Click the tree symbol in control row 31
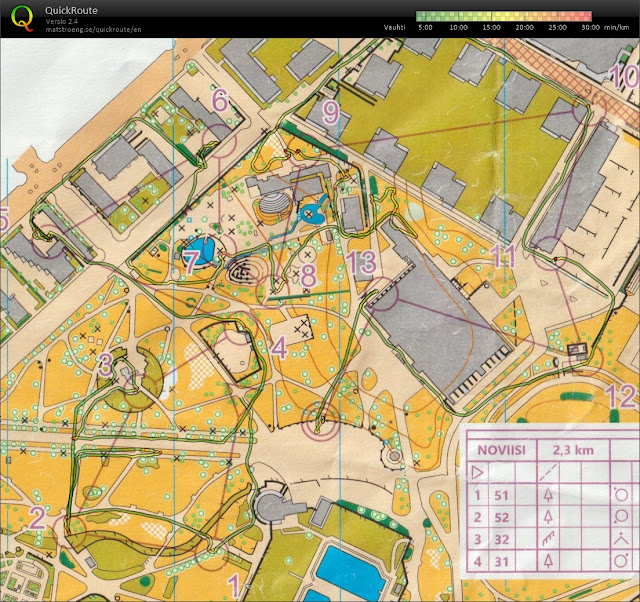This screenshot has height=602, width=640. pos(548,561)
